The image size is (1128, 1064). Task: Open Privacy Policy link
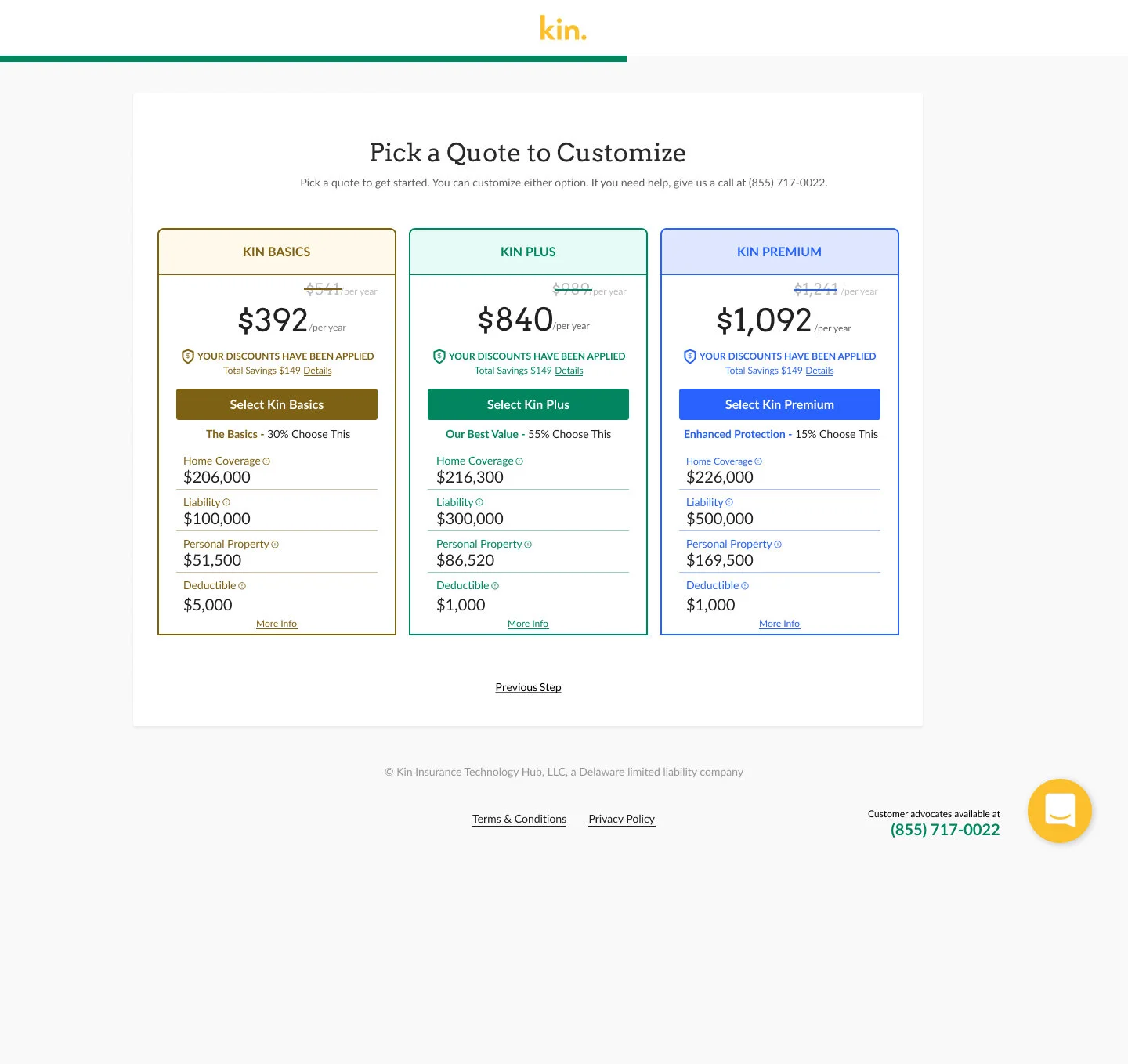(622, 819)
